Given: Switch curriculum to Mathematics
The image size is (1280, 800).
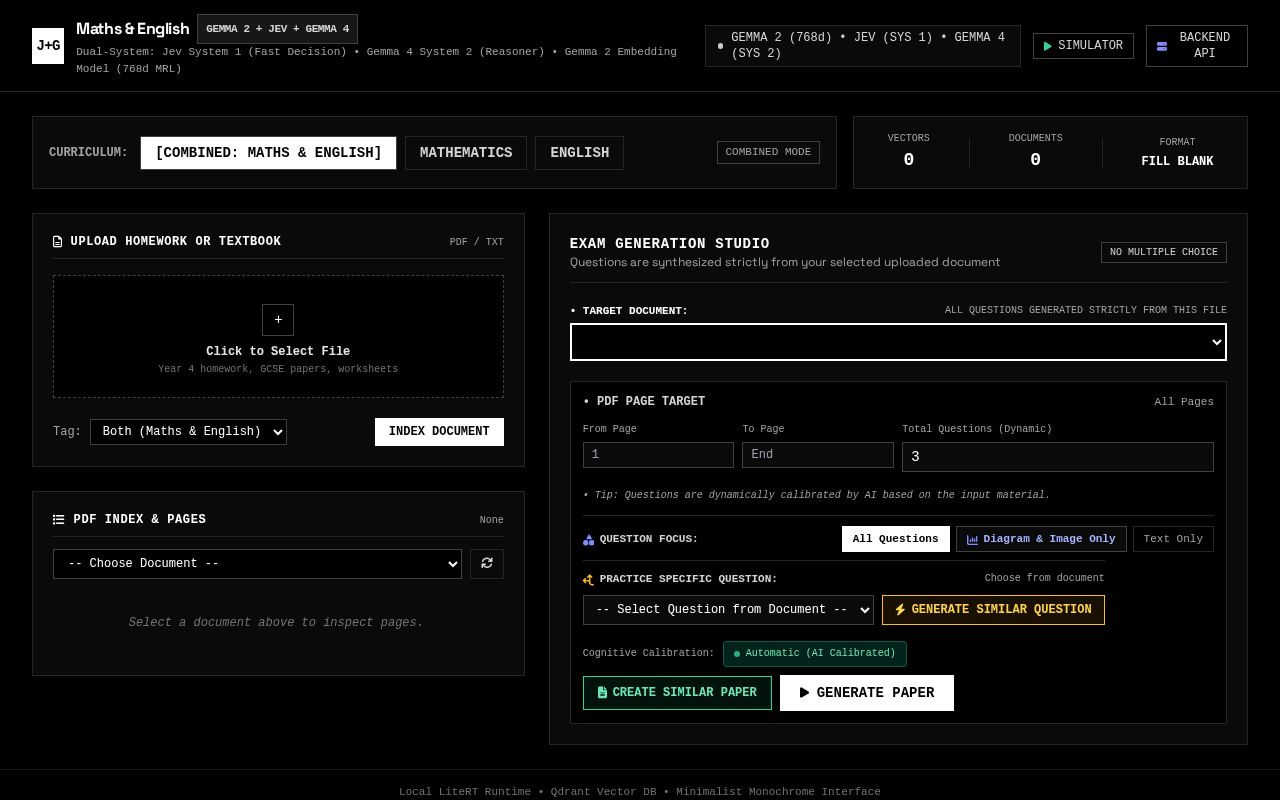Looking at the screenshot, I should coord(466,153).
